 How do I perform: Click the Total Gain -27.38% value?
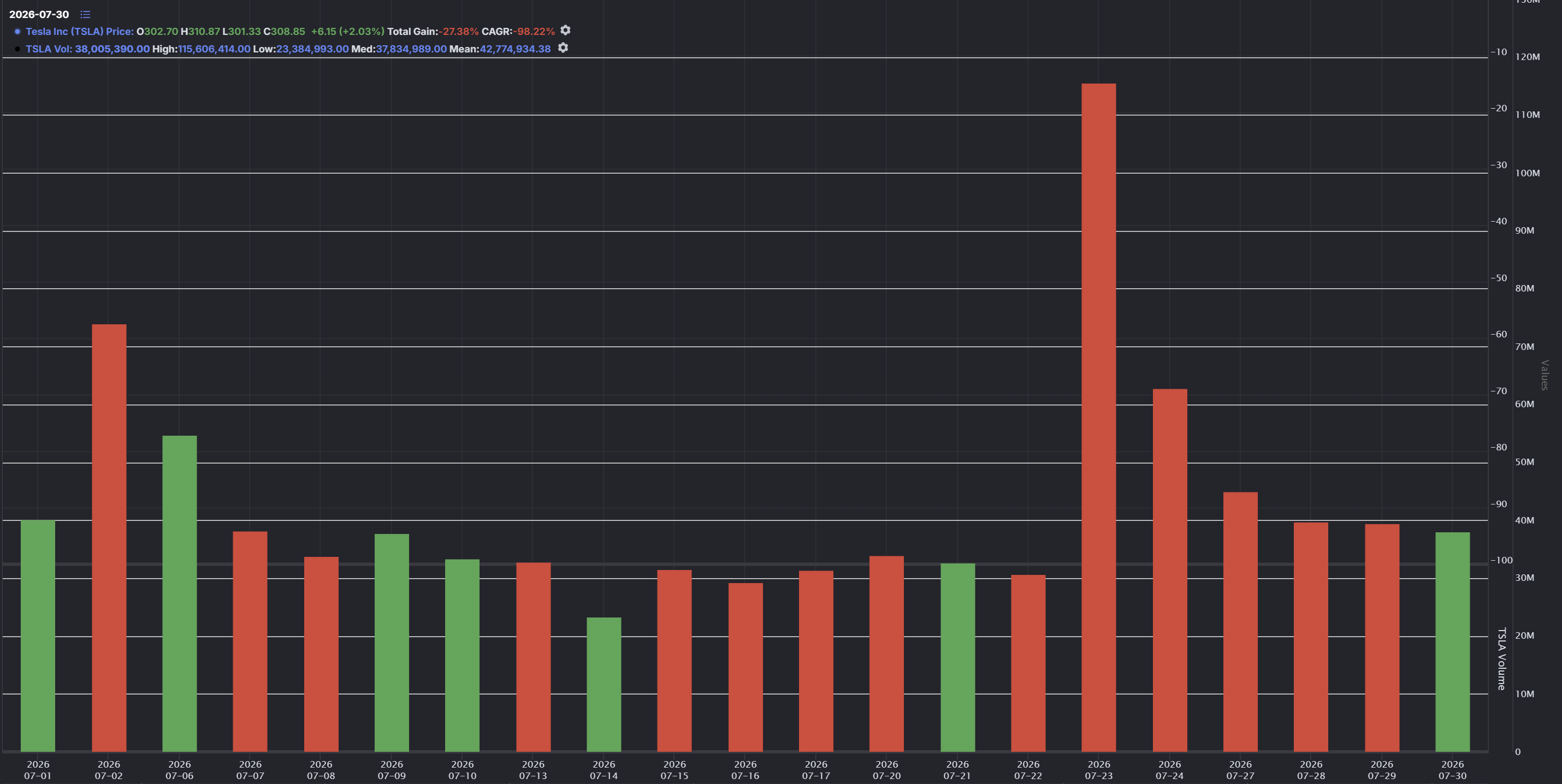coord(458,32)
